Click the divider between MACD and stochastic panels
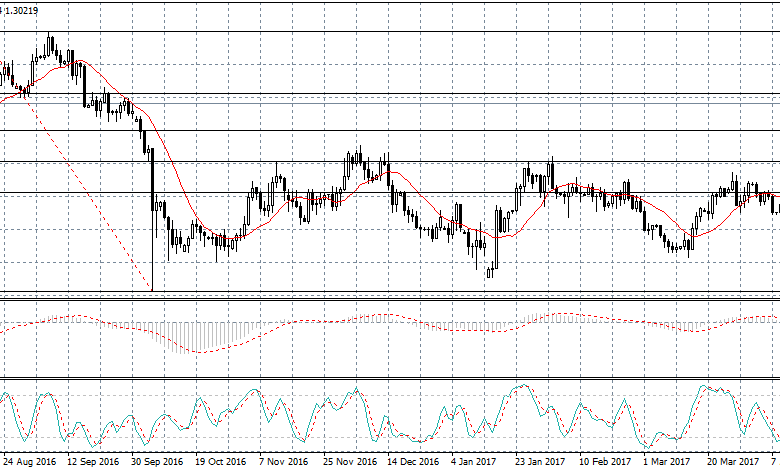The height and width of the screenshot is (473, 780). coord(390,379)
